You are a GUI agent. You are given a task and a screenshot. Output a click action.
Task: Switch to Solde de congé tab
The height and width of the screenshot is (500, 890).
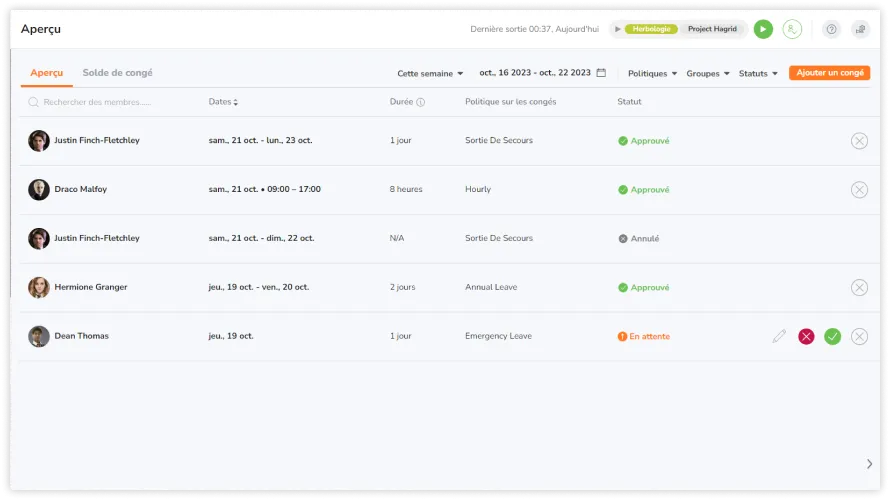point(117,73)
